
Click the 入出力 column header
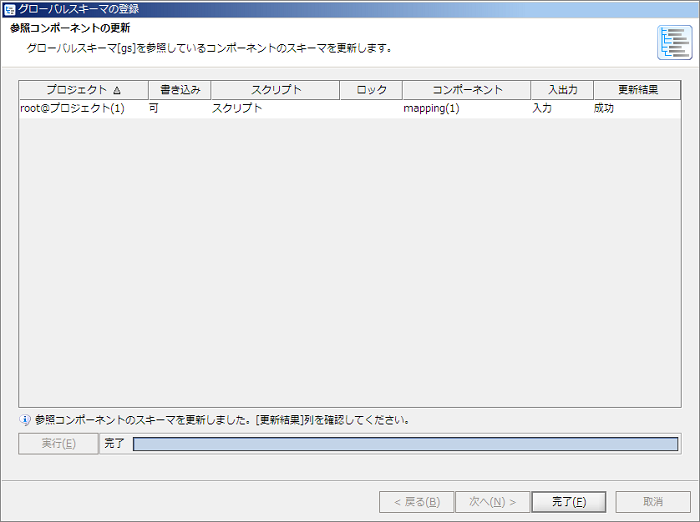pos(562,90)
